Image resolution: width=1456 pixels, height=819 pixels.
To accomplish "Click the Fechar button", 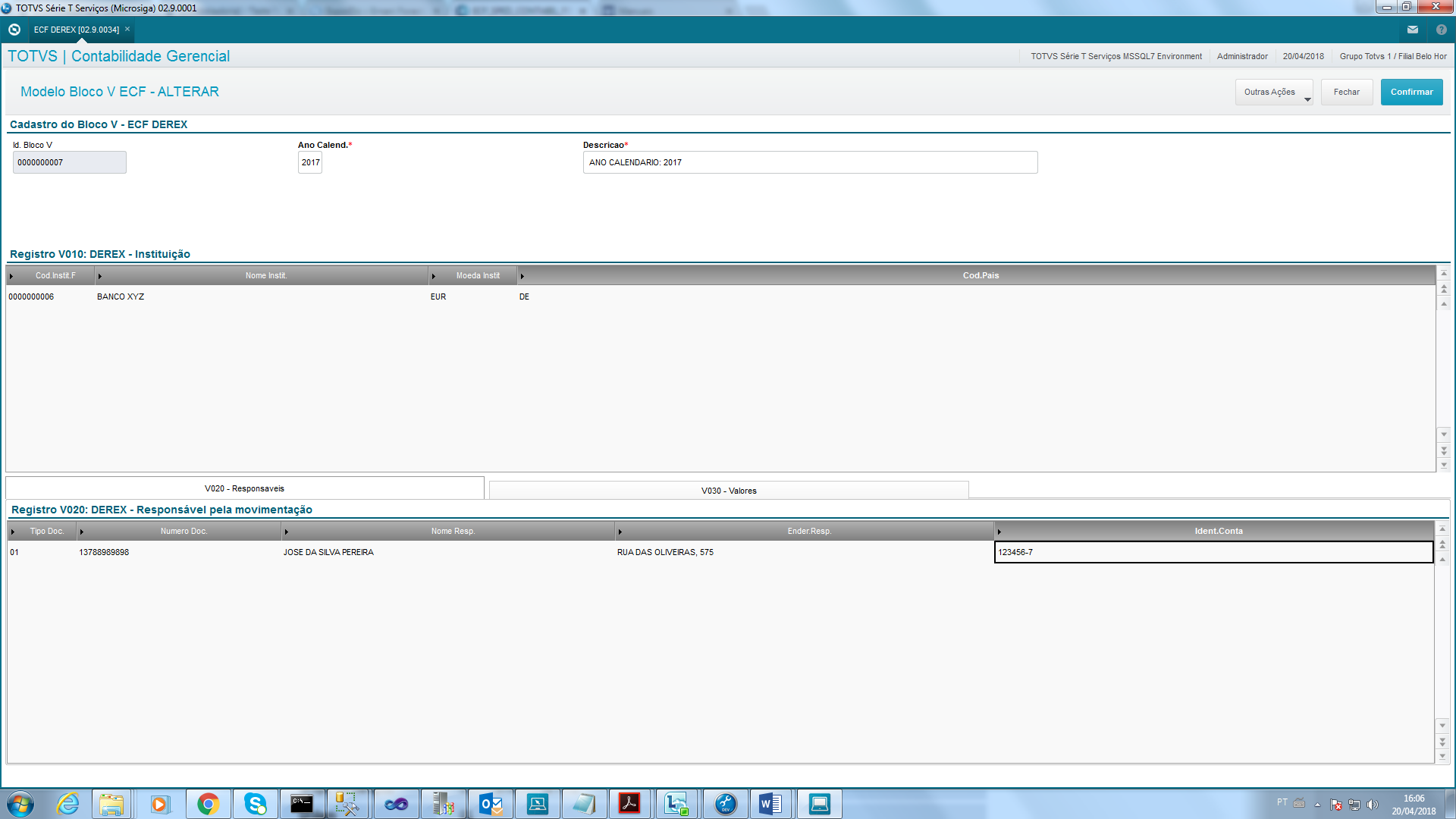I will click(x=1346, y=93).
